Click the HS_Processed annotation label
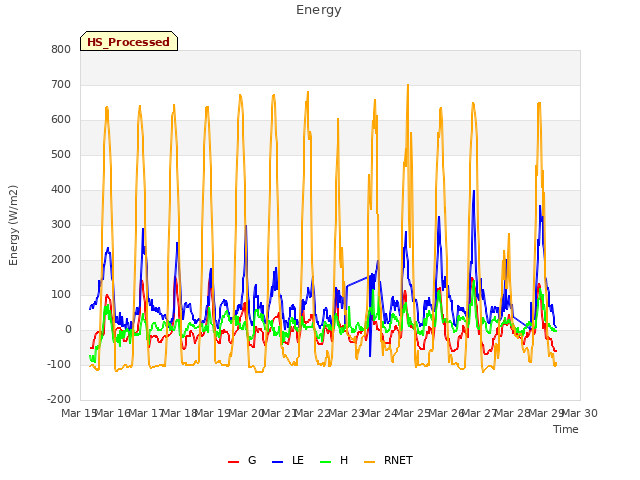This screenshot has width=640, height=480. click(x=129, y=42)
